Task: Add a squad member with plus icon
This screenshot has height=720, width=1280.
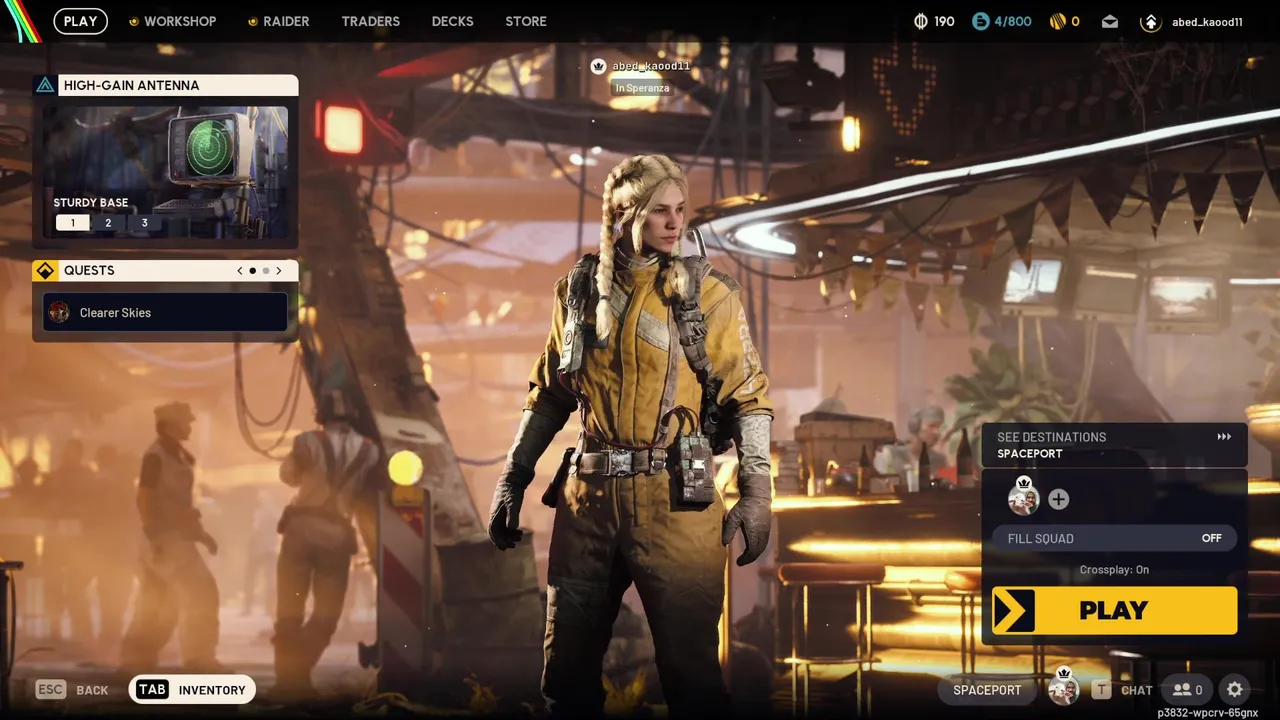Action: click(x=1058, y=499)
